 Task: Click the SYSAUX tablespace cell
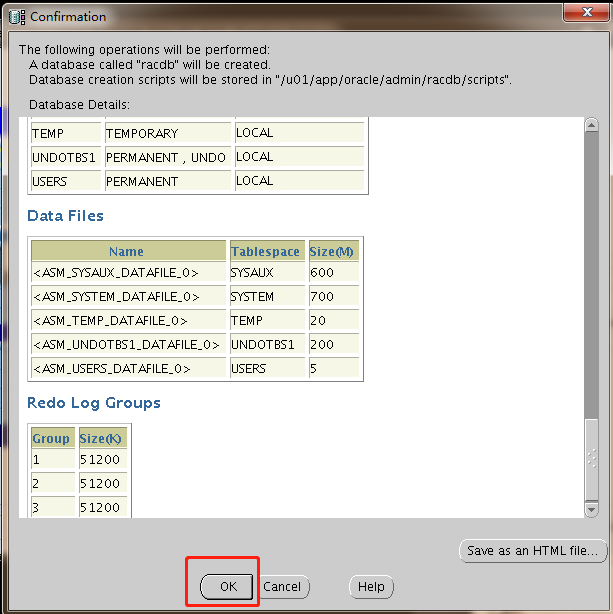pos(267,273)
